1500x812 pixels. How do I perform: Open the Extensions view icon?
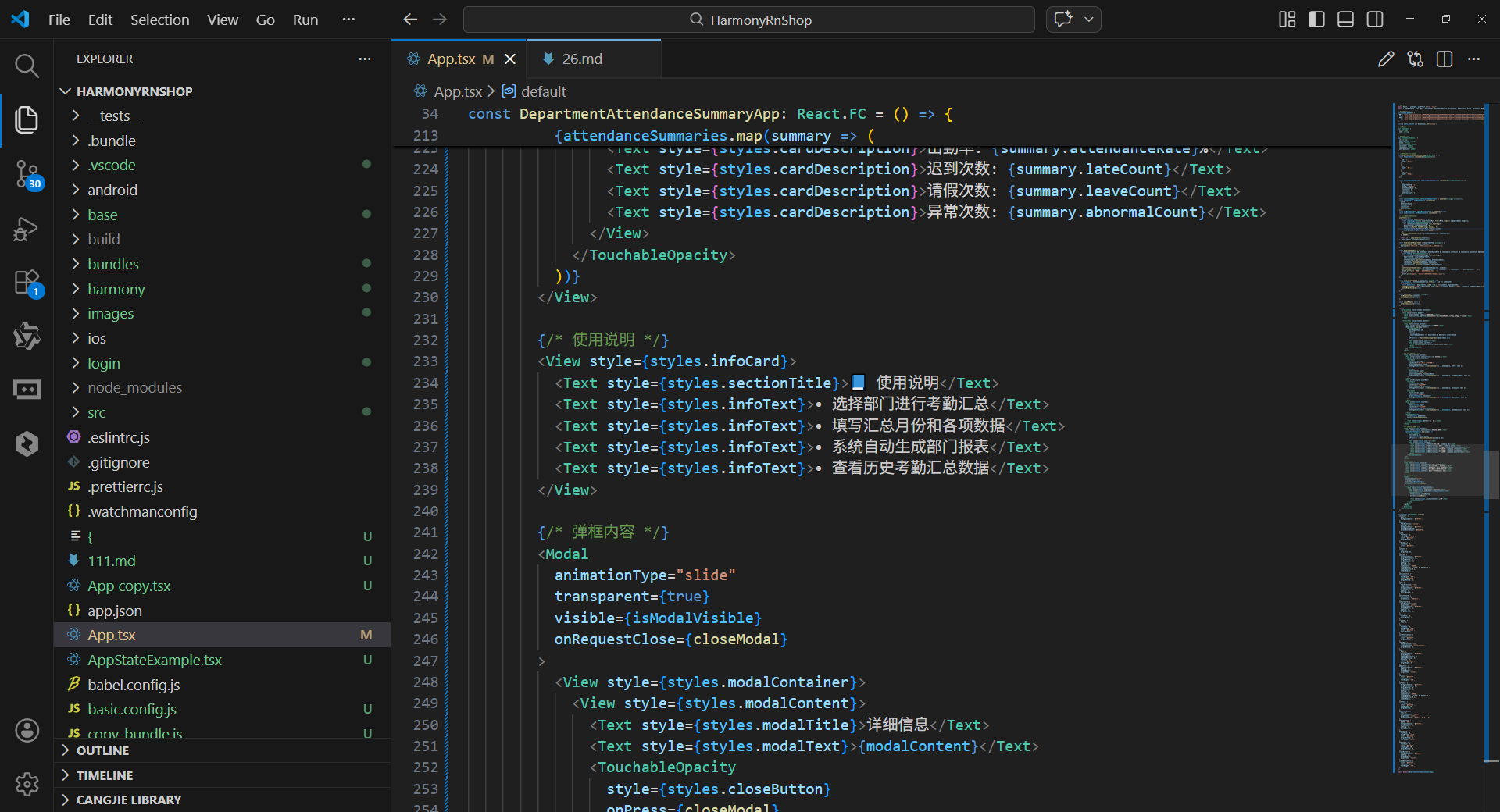[x=27, y=283]
